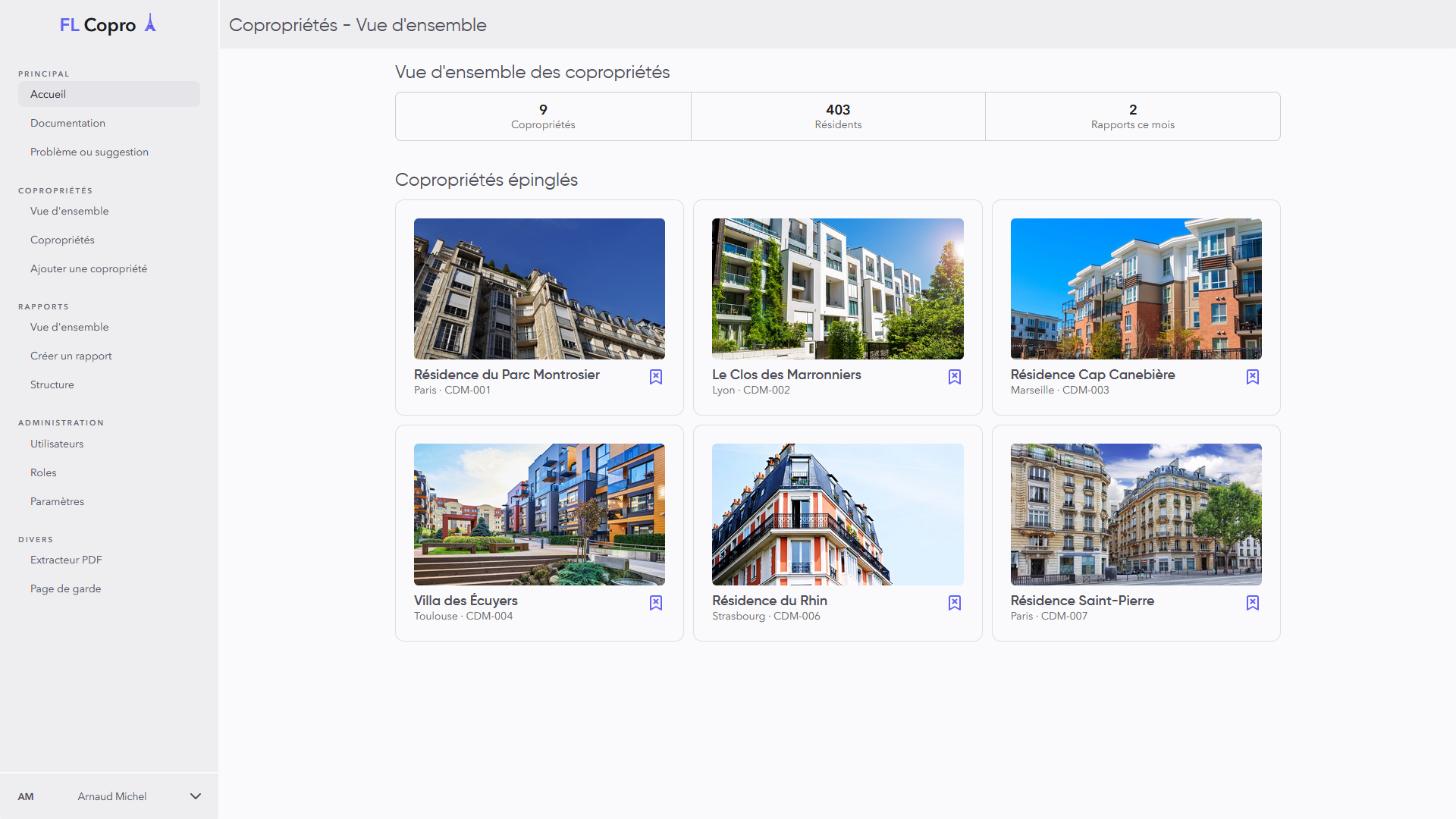Click the 2 Rapports ce mois tile
Viewport: 1456px width, 819px height.
(1133, 116)
